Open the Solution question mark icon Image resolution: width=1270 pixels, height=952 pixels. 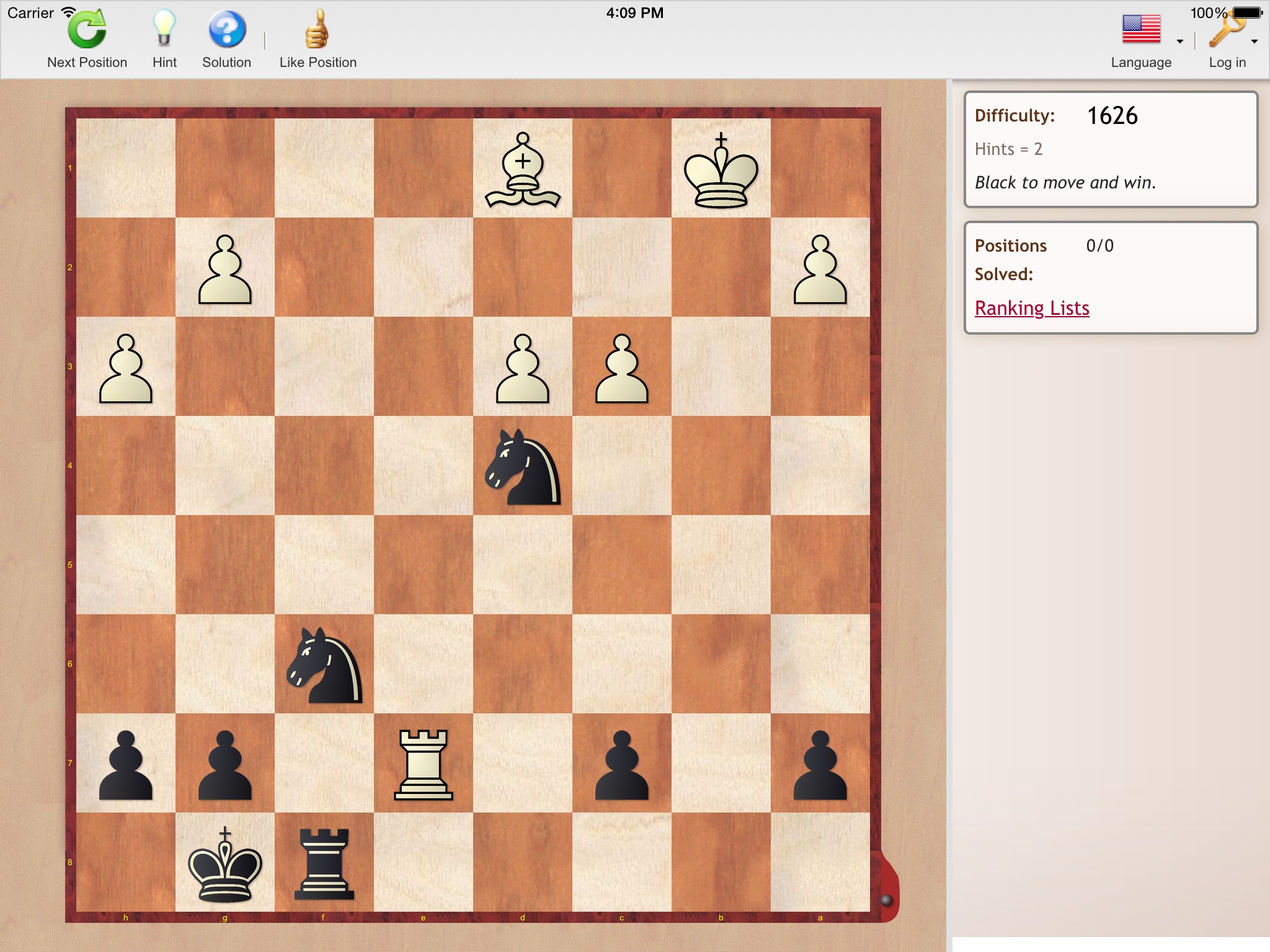click(227, 30)
